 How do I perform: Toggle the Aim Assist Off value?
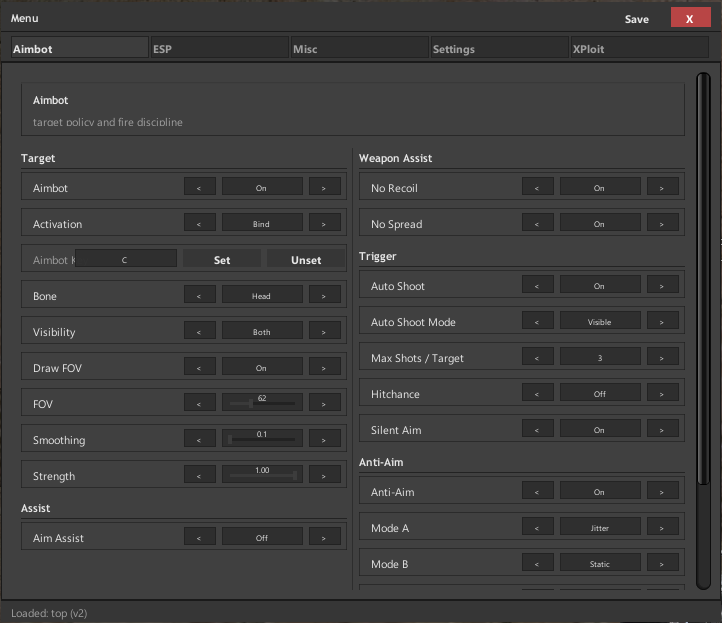click(262, 537)
